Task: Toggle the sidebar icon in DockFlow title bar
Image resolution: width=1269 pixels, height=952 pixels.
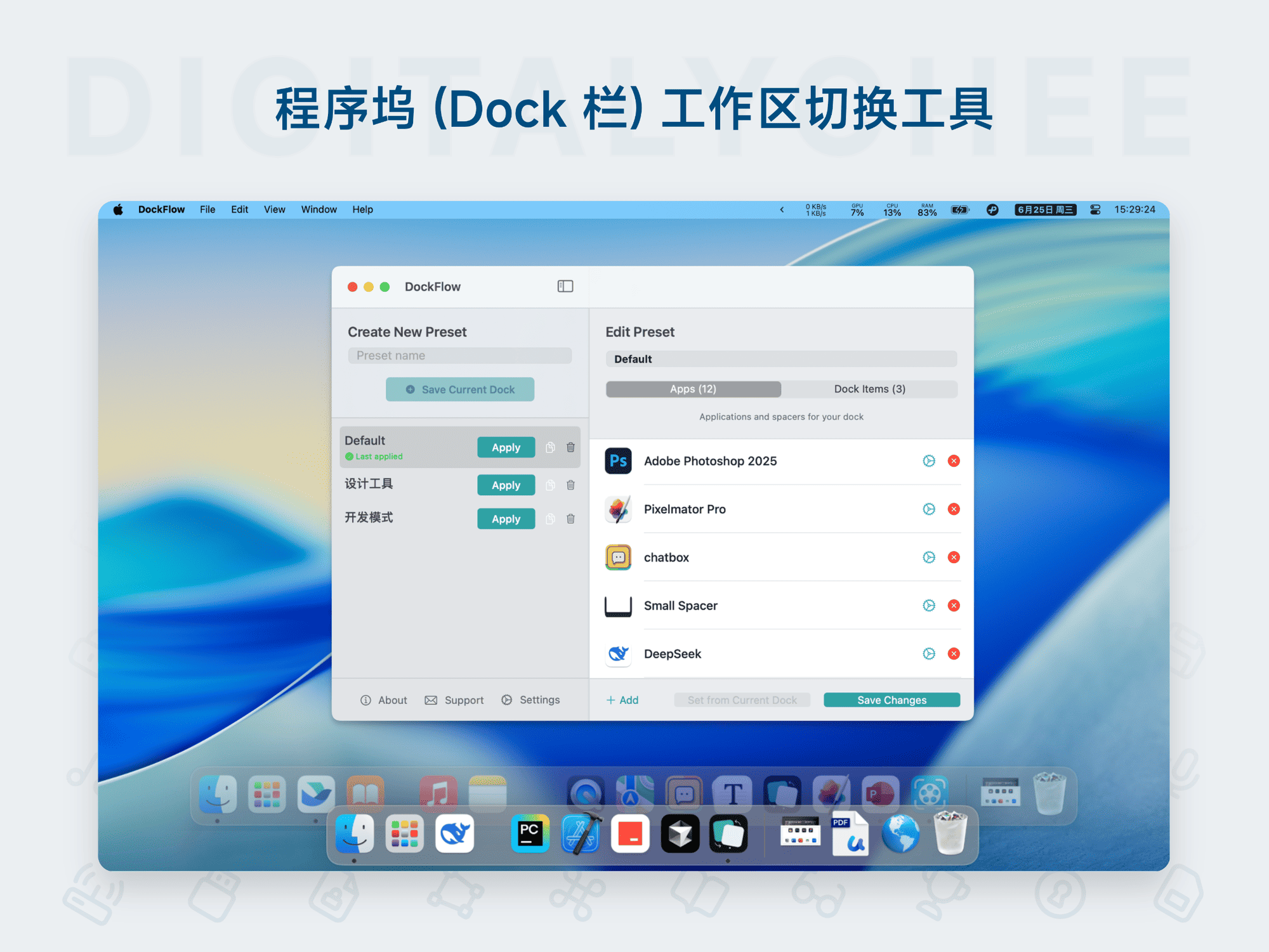Action: tap(565, 286)
